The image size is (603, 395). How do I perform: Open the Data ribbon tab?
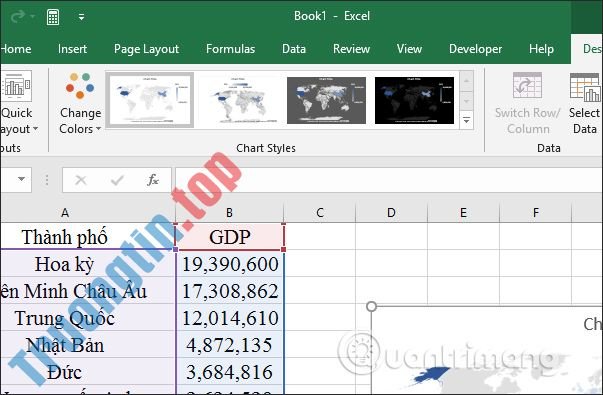coord(294,49)
